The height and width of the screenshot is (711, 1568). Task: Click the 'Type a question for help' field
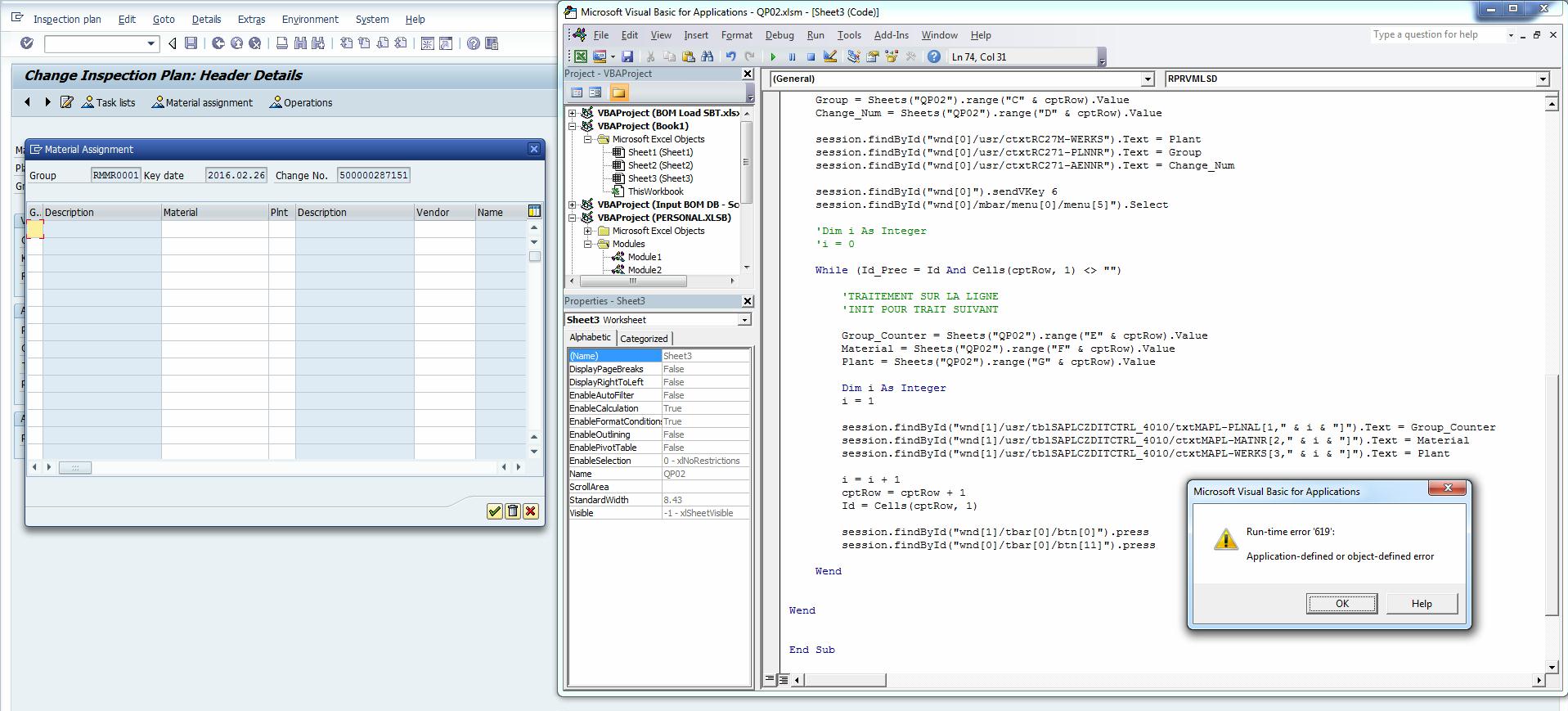[1440, 35]
